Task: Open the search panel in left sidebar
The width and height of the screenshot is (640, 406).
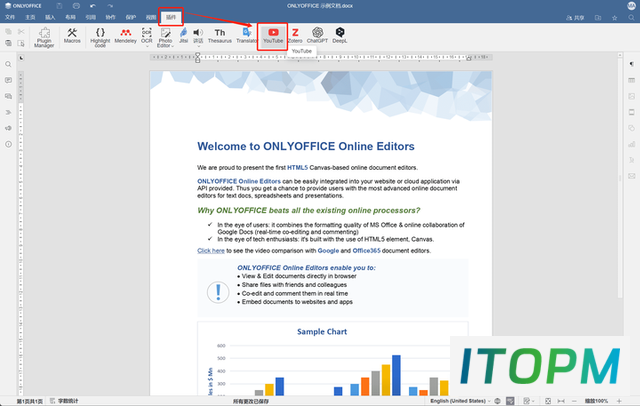Action: tap(8, 64)
